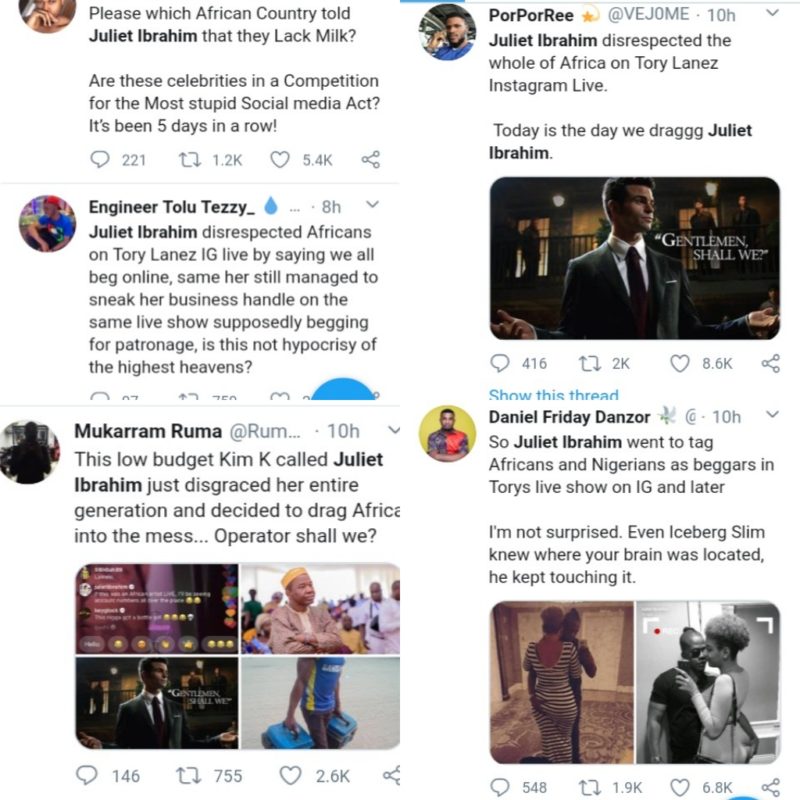Image resolution: width=800 pixels, height=800 pixels.
Task: Like the Lack Milk tweet
Action: 280,159
